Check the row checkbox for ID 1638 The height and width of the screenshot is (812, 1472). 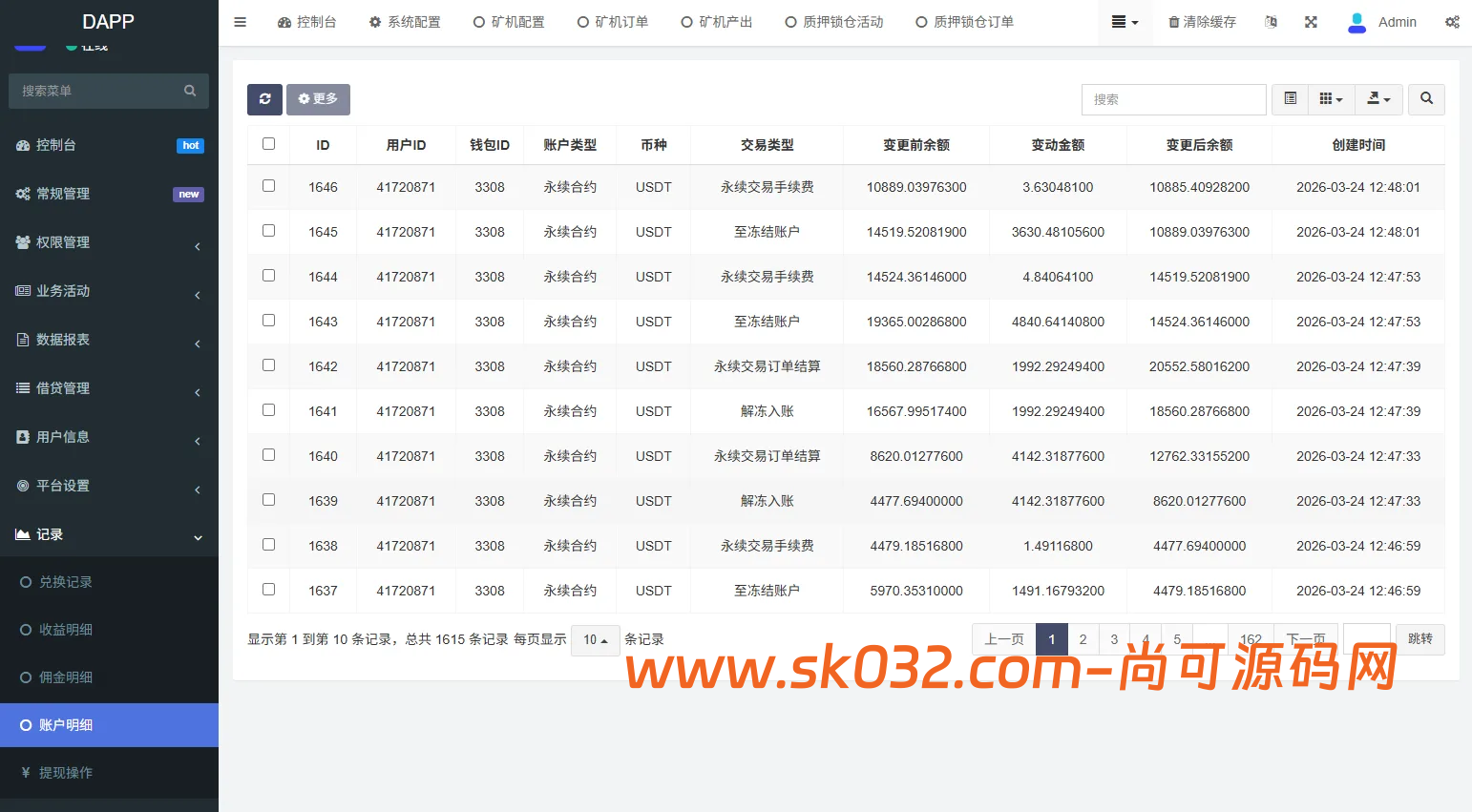(x=268, y=545)
